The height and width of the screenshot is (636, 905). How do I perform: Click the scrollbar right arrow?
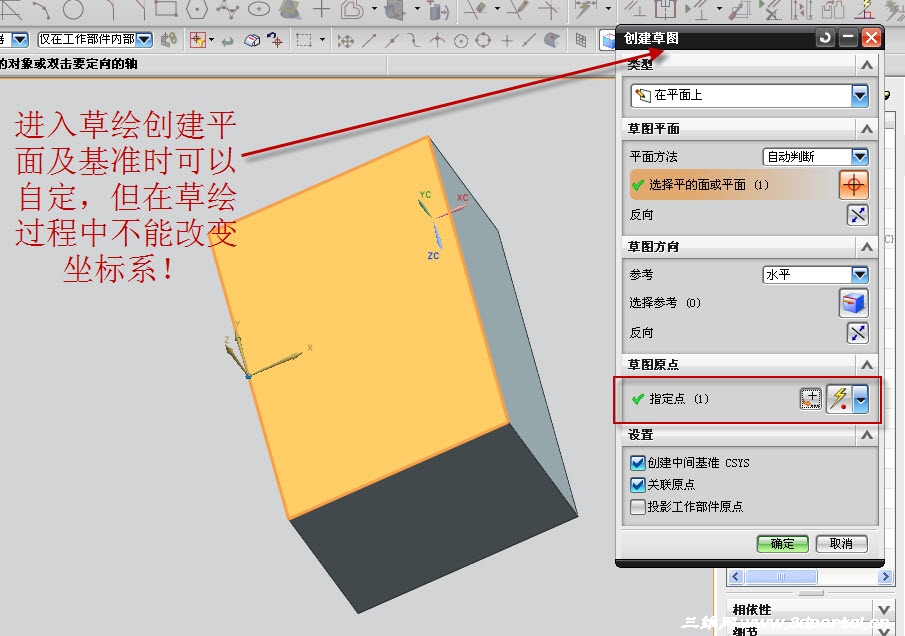tap(885, 576)
